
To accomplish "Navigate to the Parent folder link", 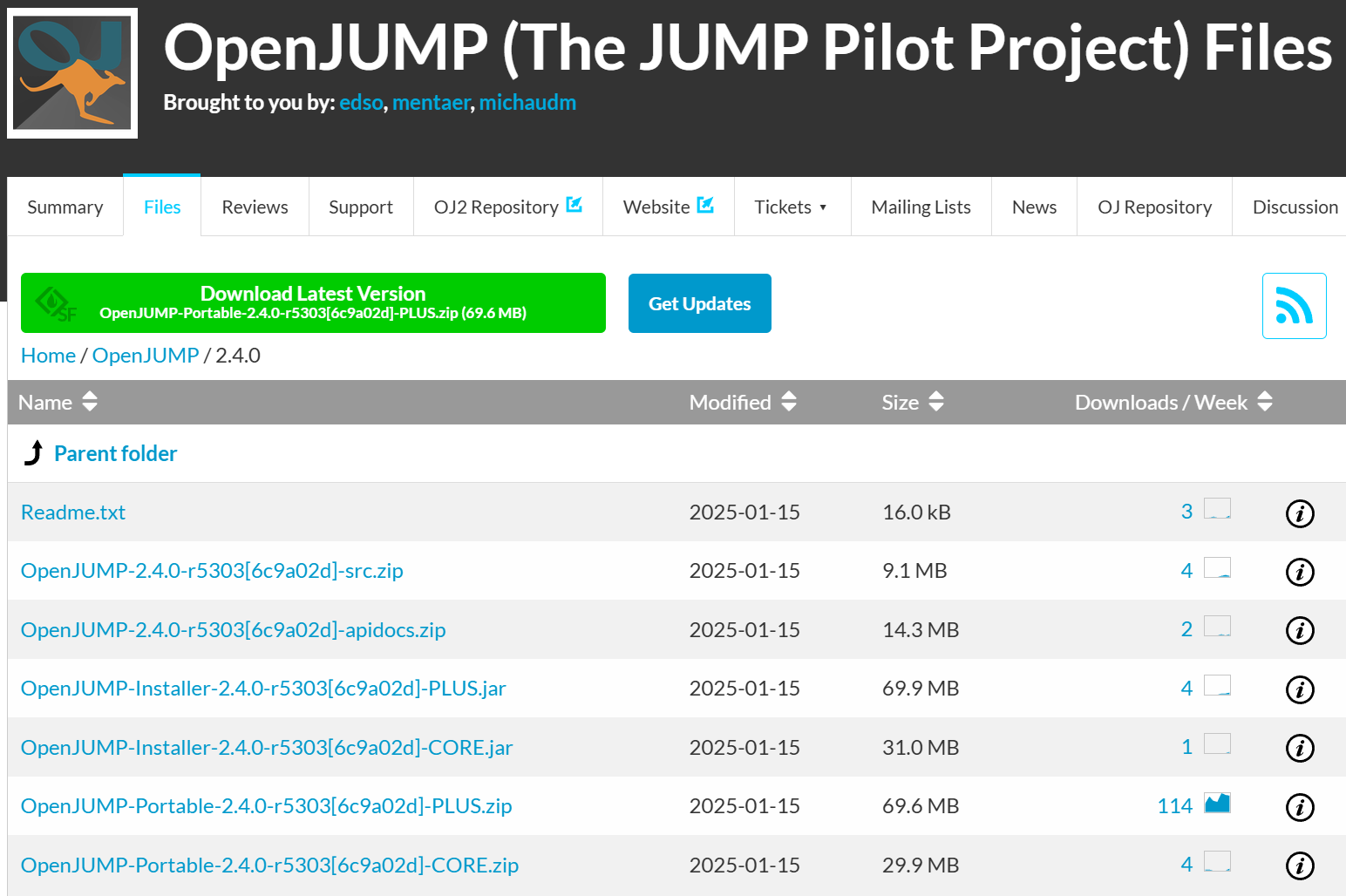I will click(116, 454).
